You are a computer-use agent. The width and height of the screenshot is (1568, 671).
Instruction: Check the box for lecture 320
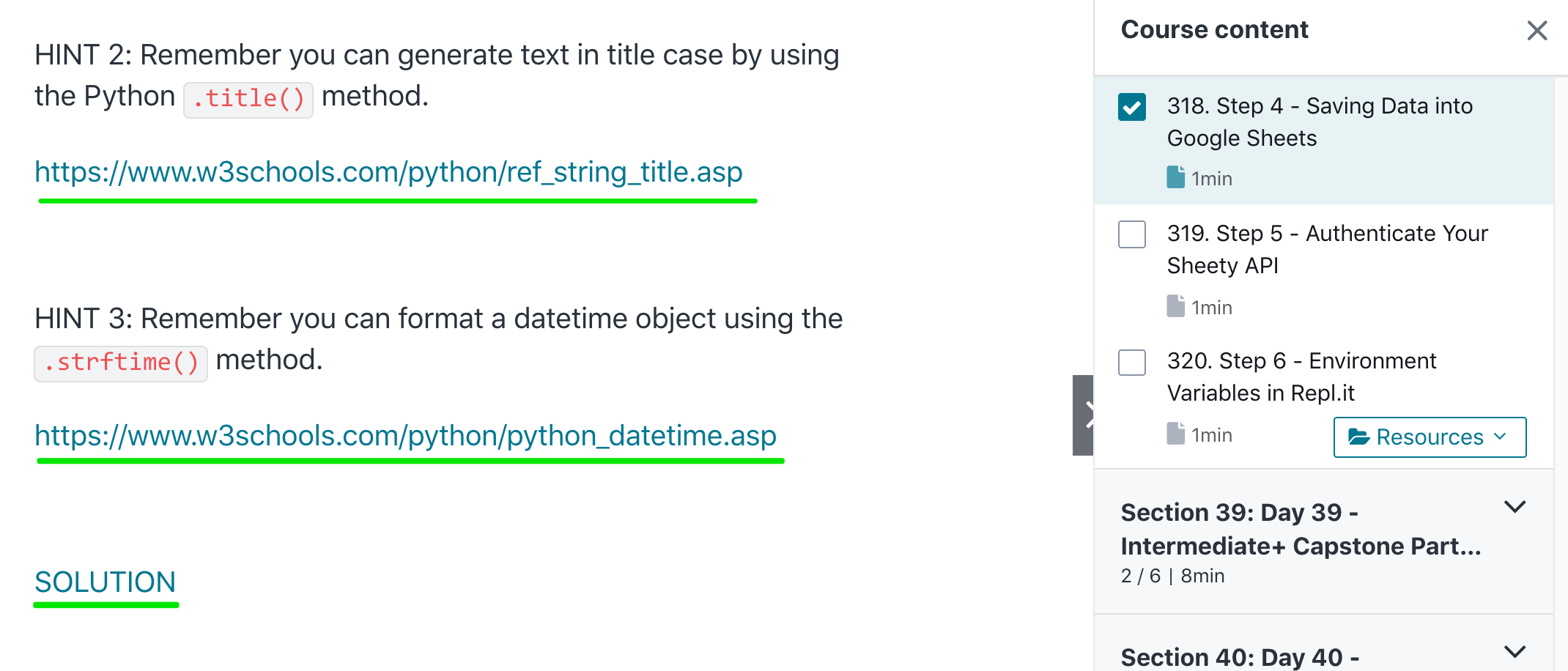1132,362
